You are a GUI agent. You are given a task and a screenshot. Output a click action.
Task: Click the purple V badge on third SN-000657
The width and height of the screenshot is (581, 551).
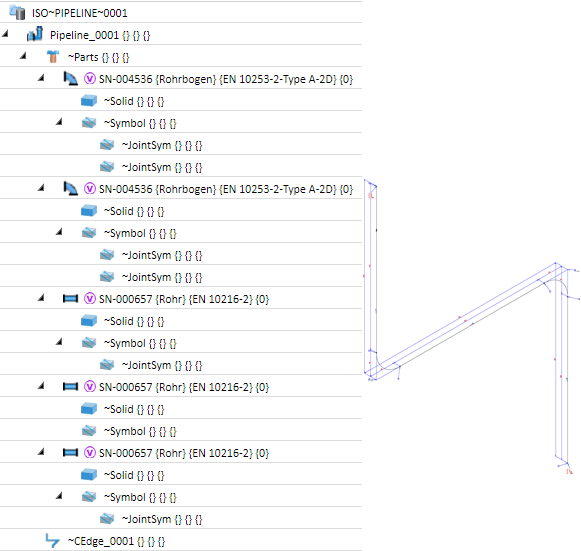(90, 453)
